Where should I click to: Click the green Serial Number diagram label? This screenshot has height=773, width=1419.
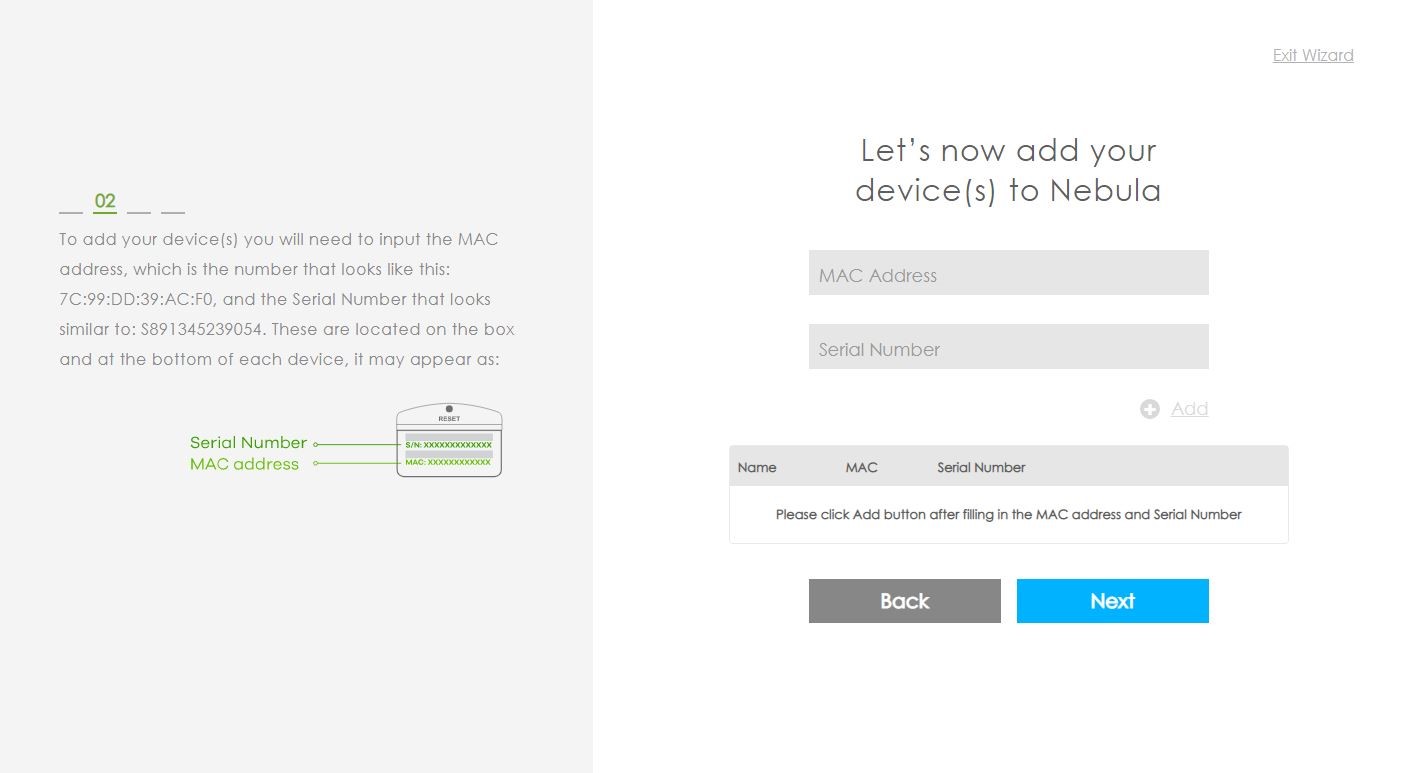248,442
